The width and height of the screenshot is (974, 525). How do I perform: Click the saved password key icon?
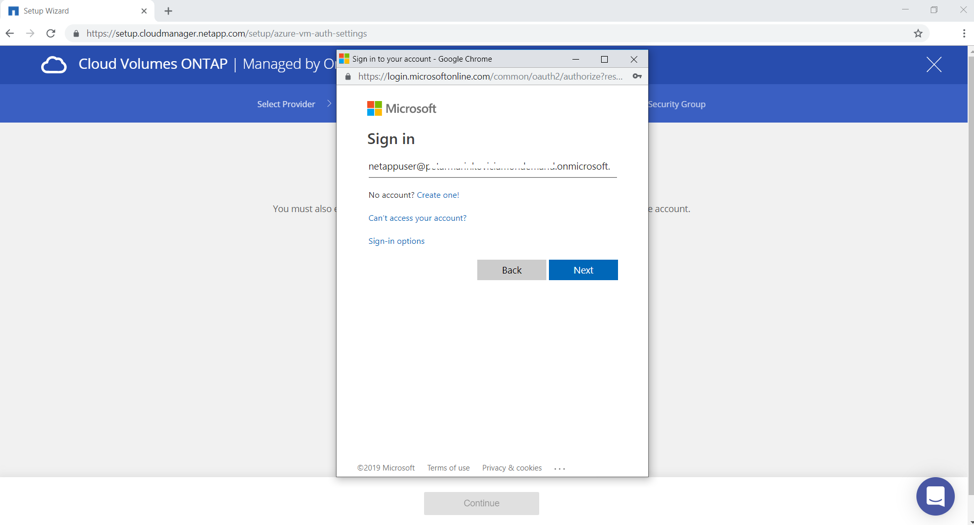(x=637, y=76)
